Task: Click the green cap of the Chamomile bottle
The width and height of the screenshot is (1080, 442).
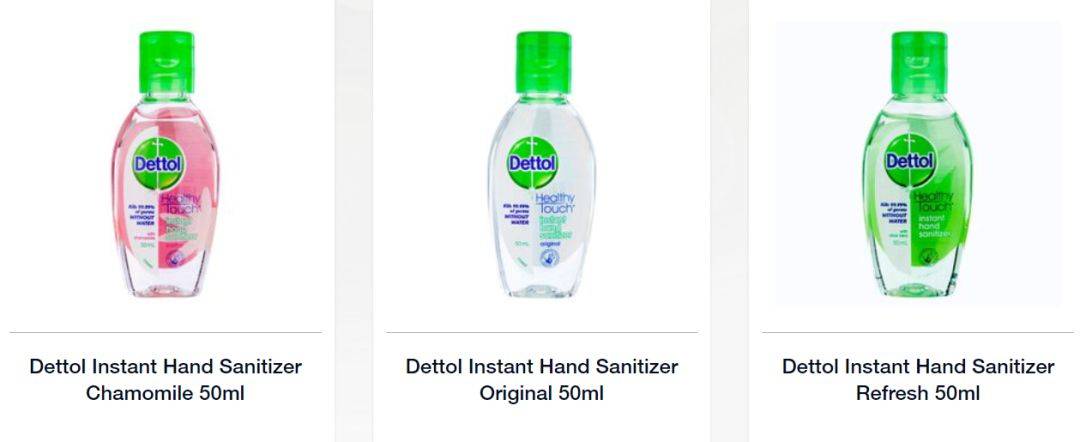Action: click(167, 62)
